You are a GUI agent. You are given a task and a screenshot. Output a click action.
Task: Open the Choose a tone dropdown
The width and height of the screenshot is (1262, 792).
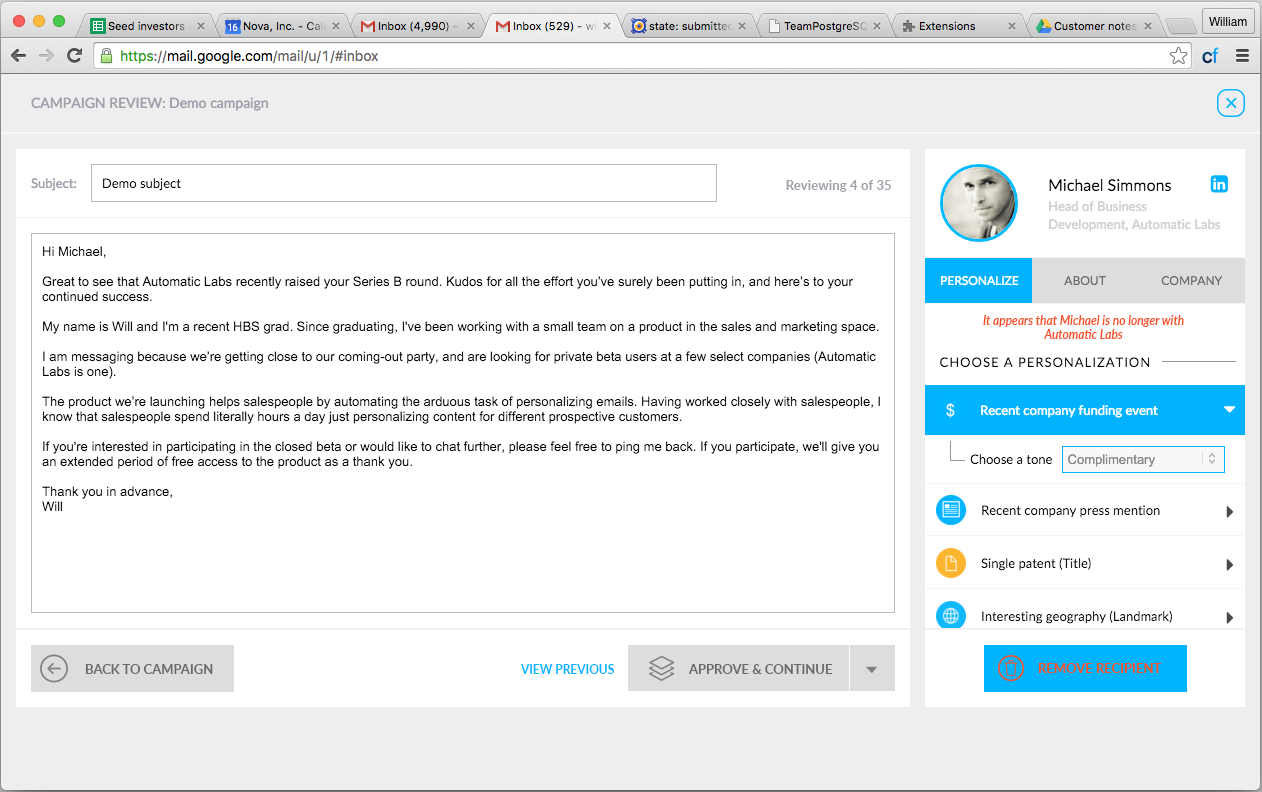(x=1143, y=459)
